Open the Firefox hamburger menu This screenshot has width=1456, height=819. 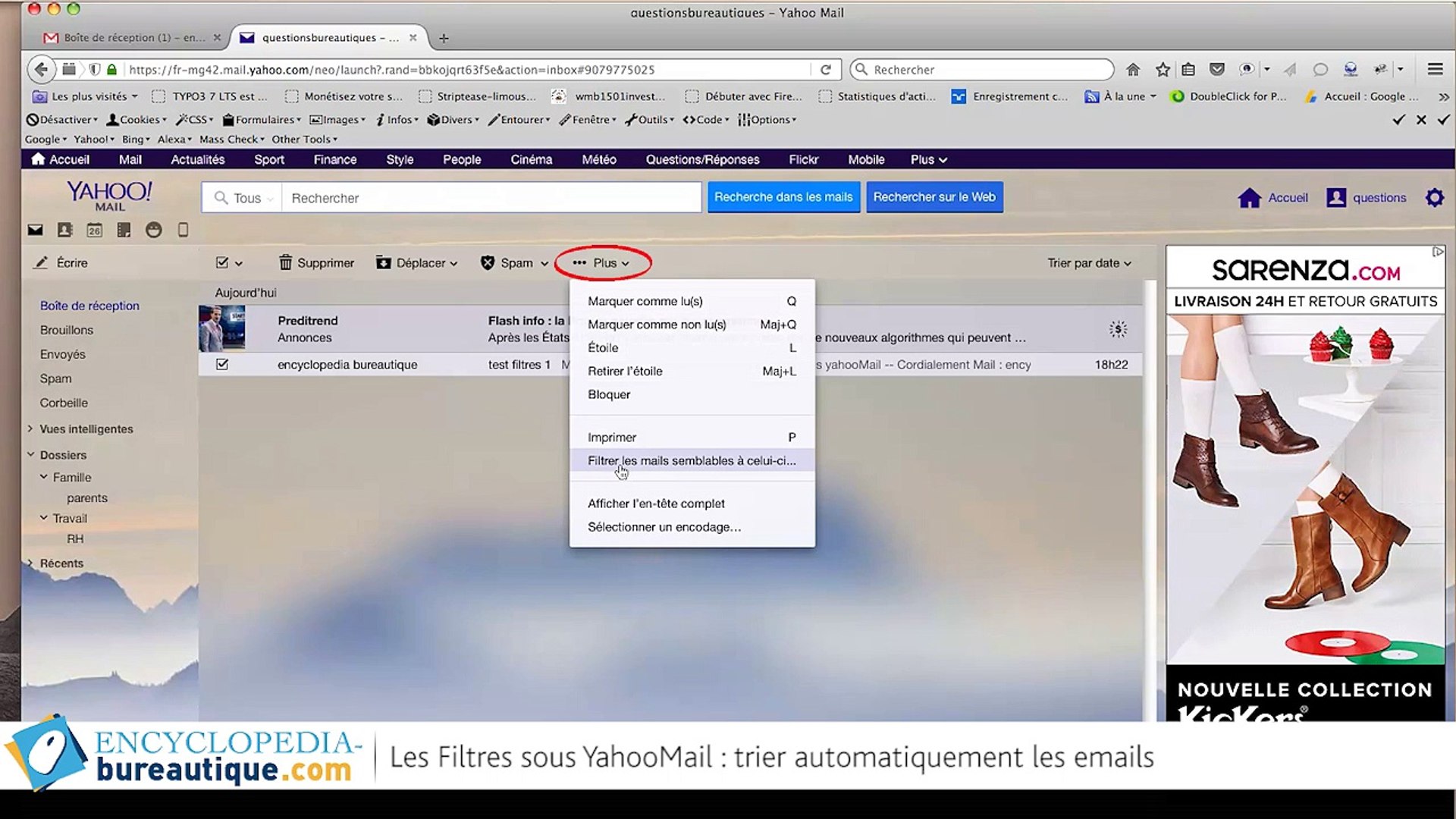[1435, 70]
